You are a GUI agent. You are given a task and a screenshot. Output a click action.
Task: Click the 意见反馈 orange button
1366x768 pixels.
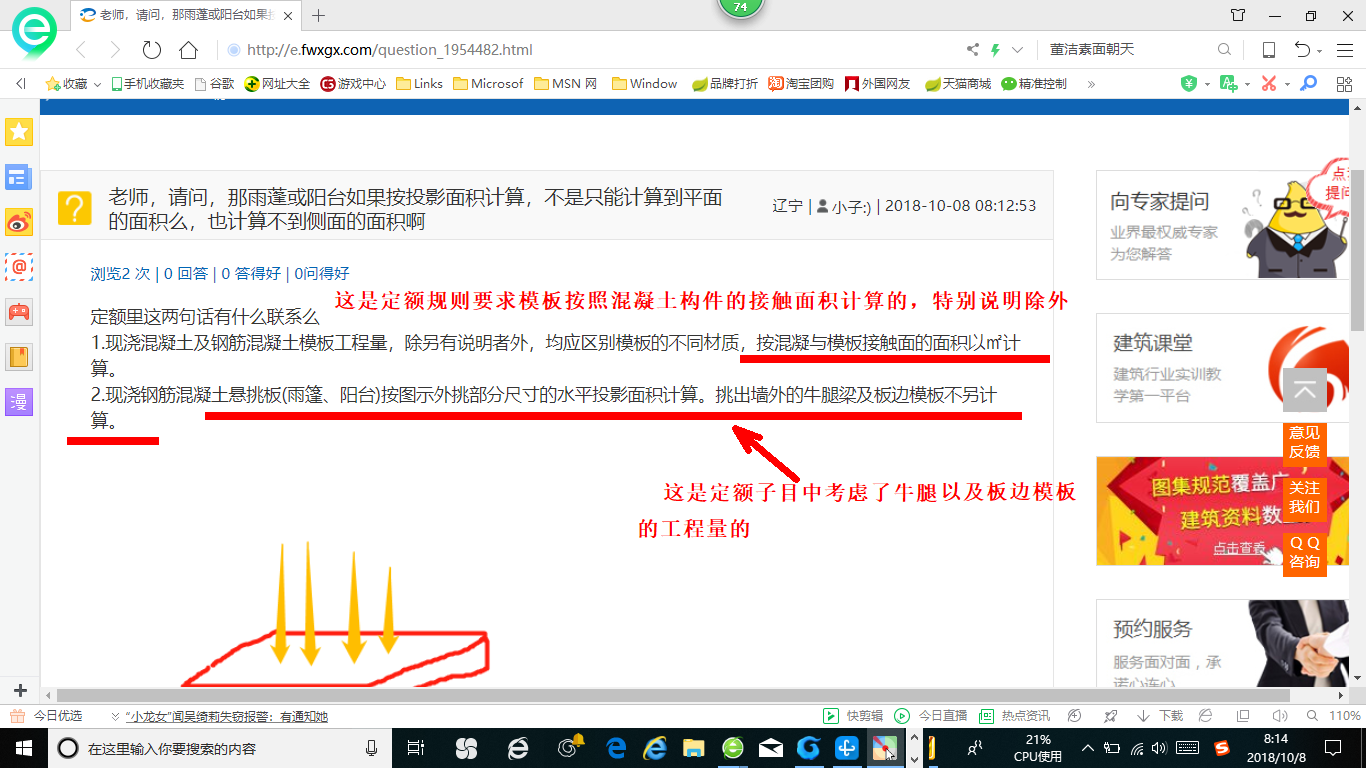pos(1304,442)
